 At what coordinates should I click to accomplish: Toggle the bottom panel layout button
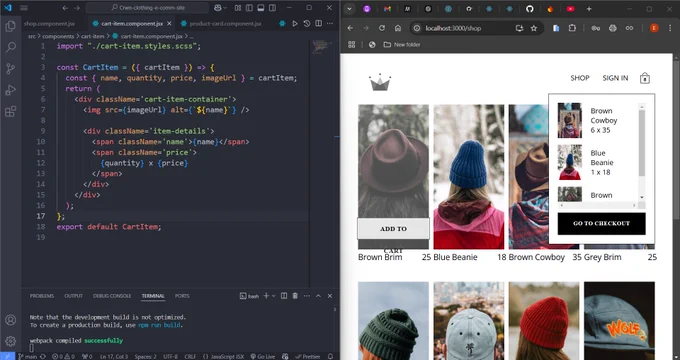(261, 8)
